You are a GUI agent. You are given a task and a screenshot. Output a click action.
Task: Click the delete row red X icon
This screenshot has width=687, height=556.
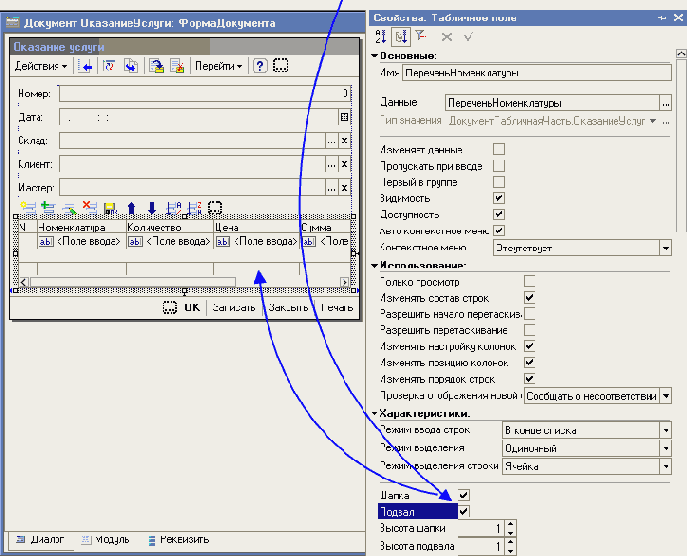88,208
